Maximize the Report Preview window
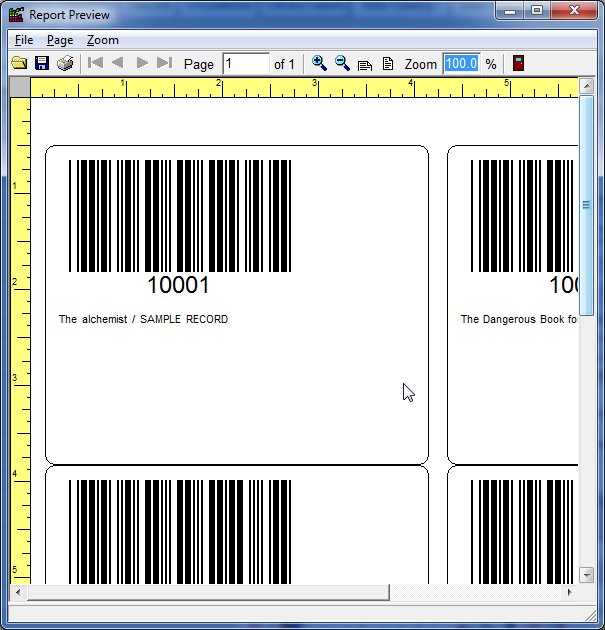 [x=537, y=11]
